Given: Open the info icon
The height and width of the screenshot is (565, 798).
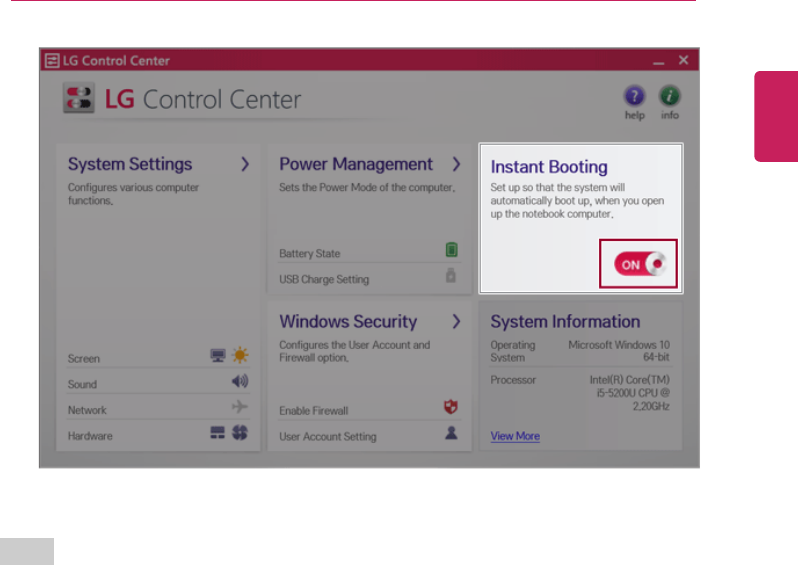Looking at the screenshot, I should [670, 96].
